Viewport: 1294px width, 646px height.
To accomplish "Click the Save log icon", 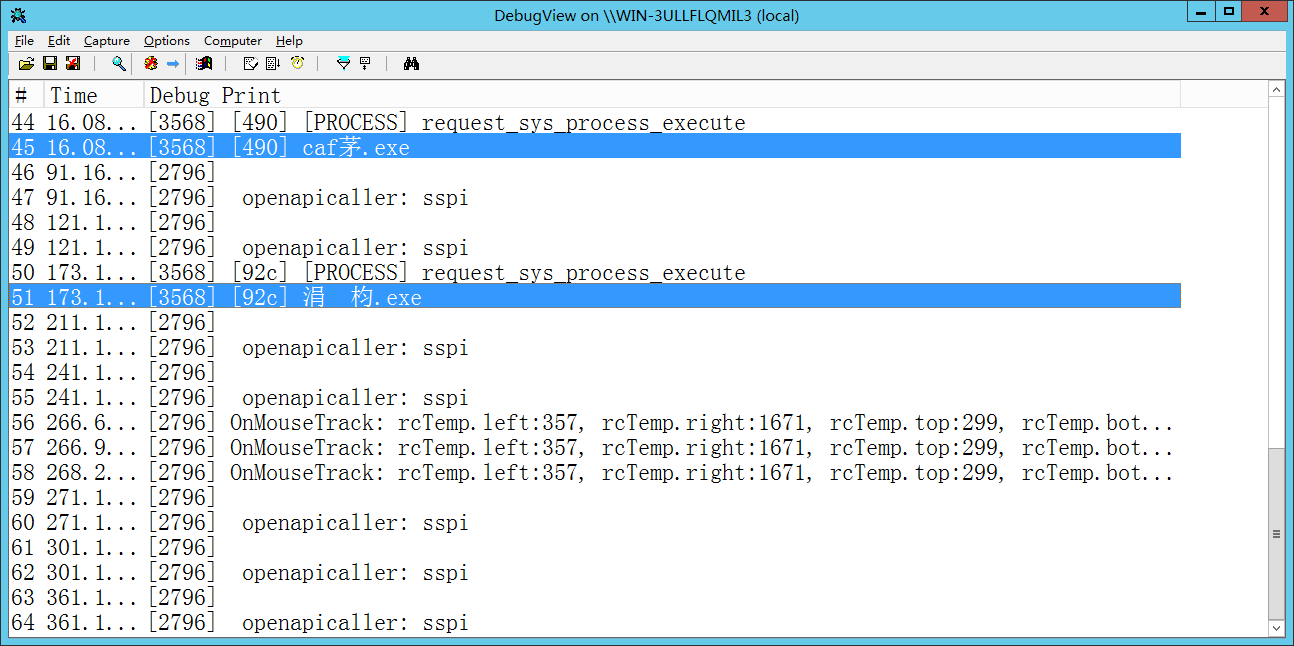I will (49, 63).
